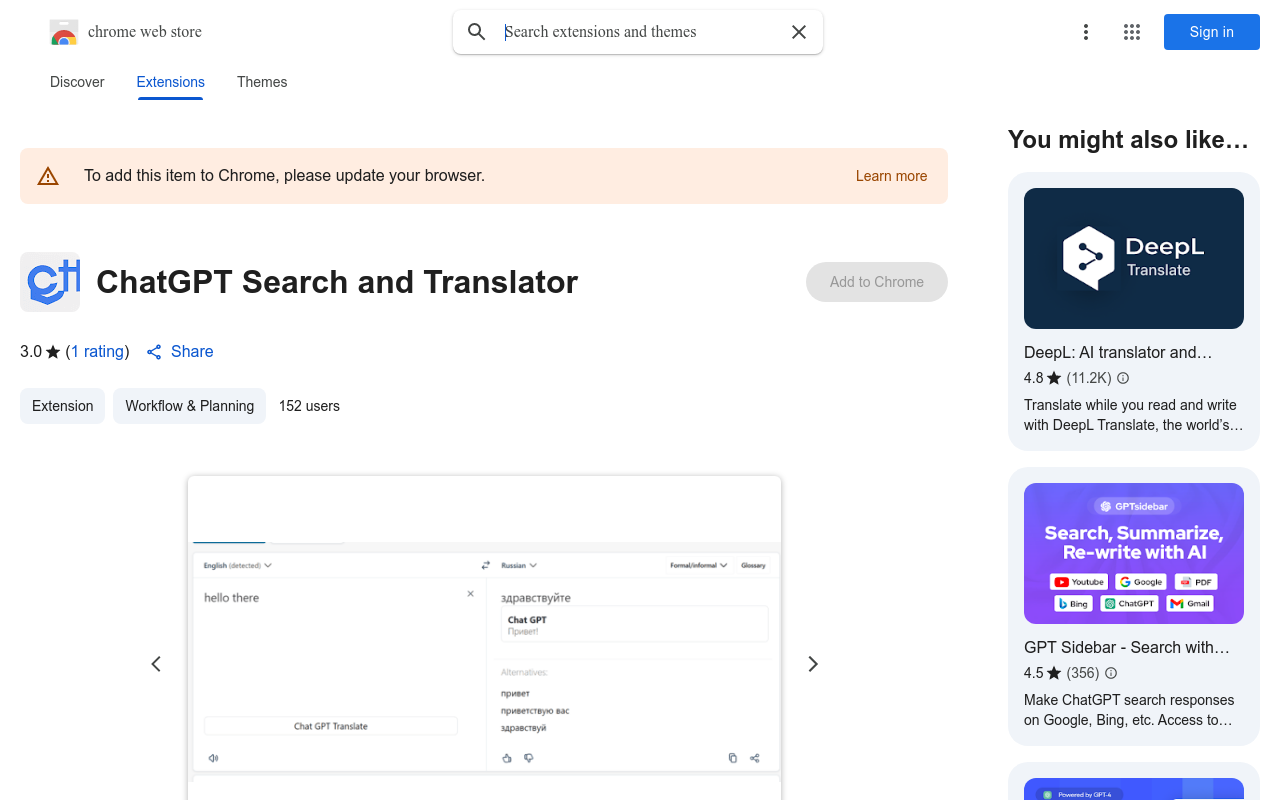Image resolution: width=1280 pixels, height=800 pixels.
Task: Open the DeepL: AI translator and… title
Action: coord(1118,352)
